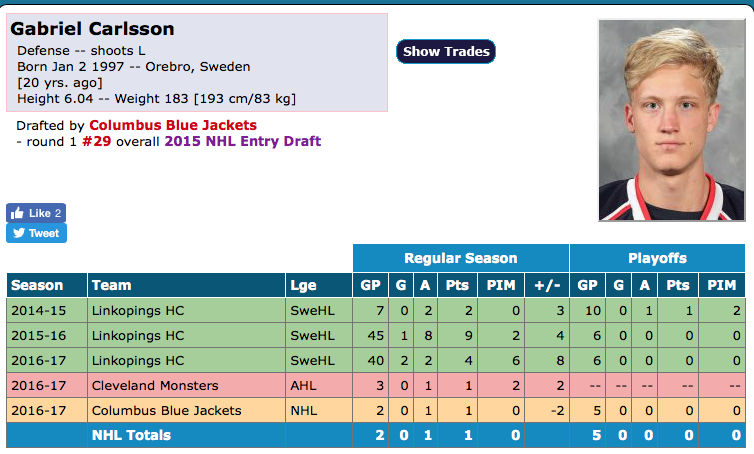Click Gabriel Carlsson's player photo
Viewport: 754px width, 454px height.
[x=671, y=120]
